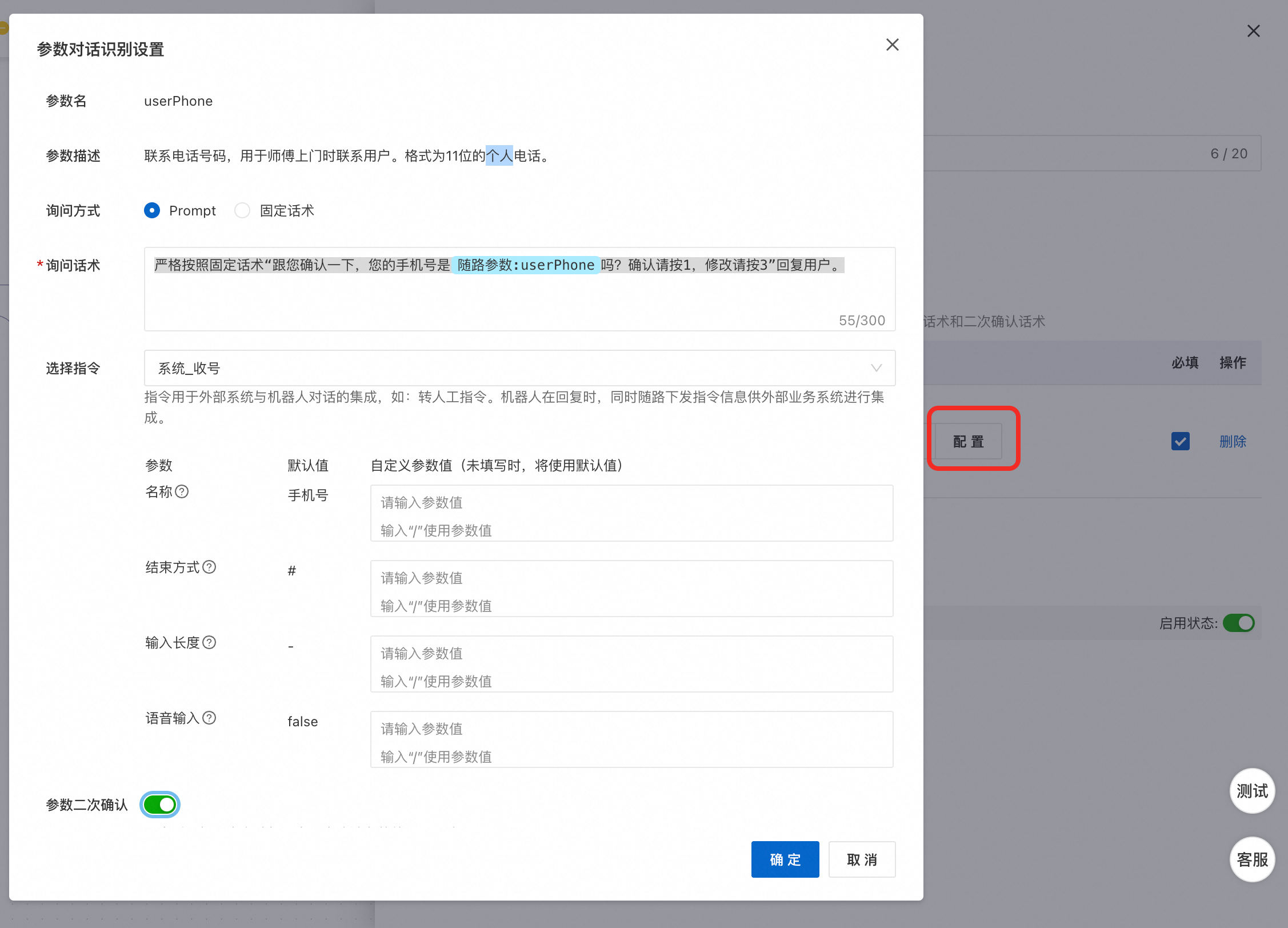Click the 确定 button
This screenshot has width=1288, height=928.
click(x=785, y=859)
